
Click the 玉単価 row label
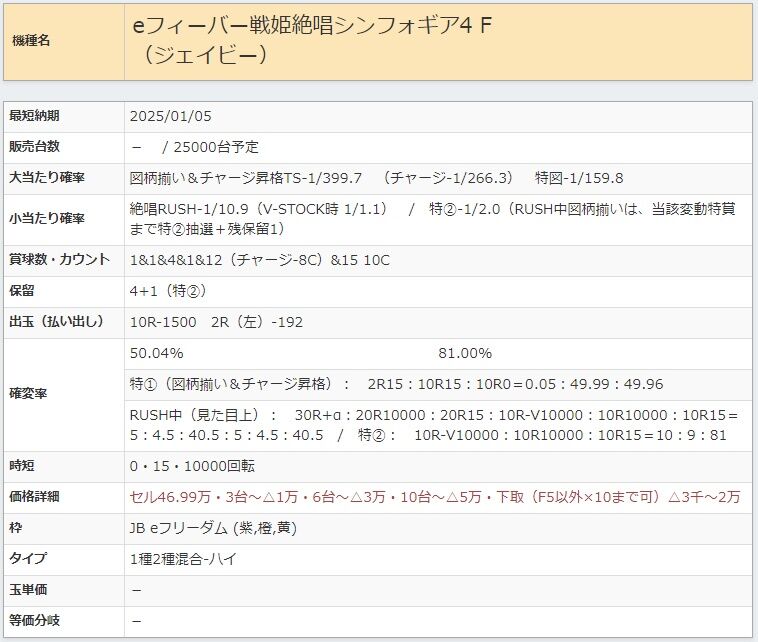[28, 590]
